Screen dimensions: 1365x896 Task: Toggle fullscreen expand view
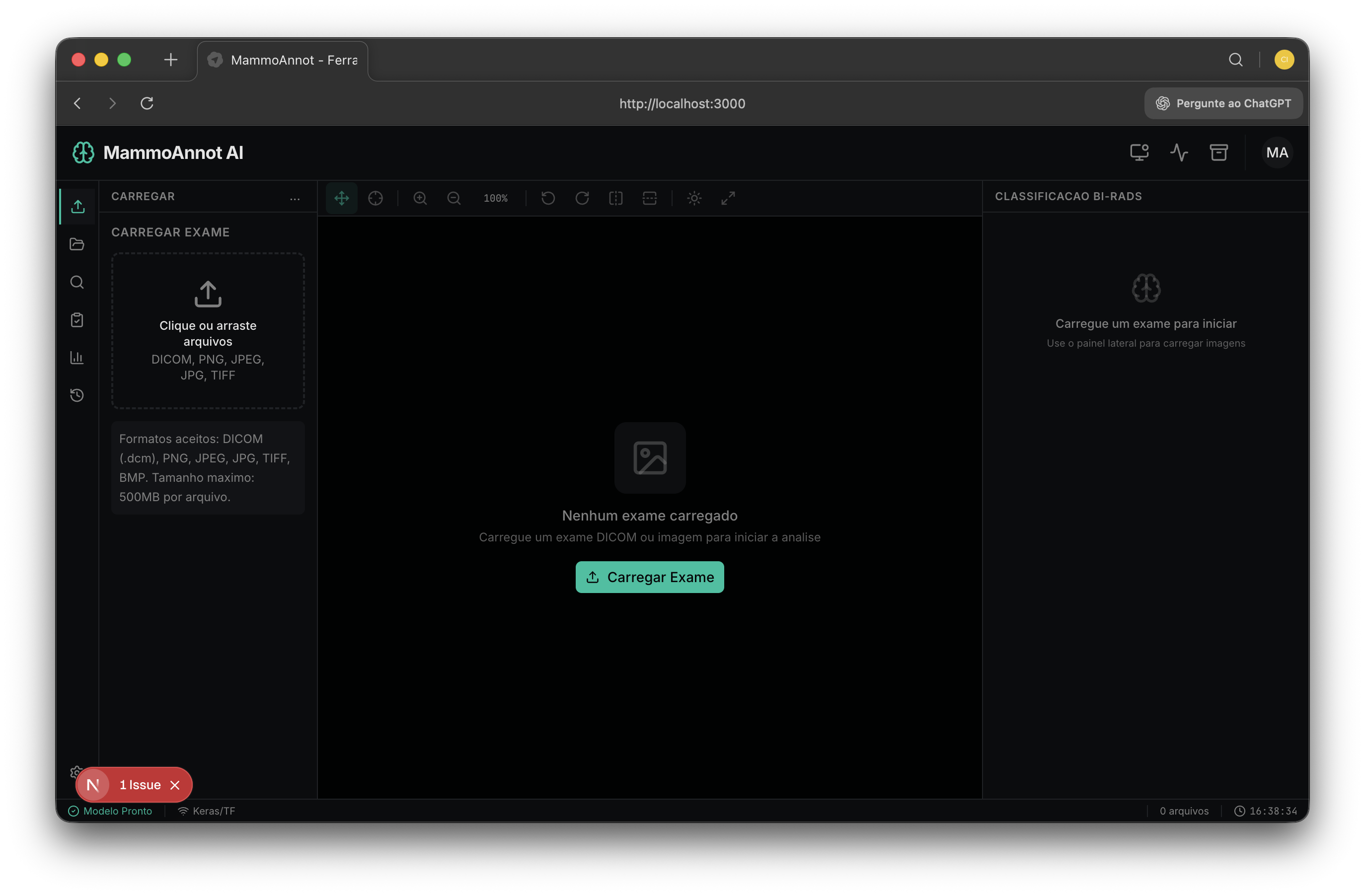point(728,198)
